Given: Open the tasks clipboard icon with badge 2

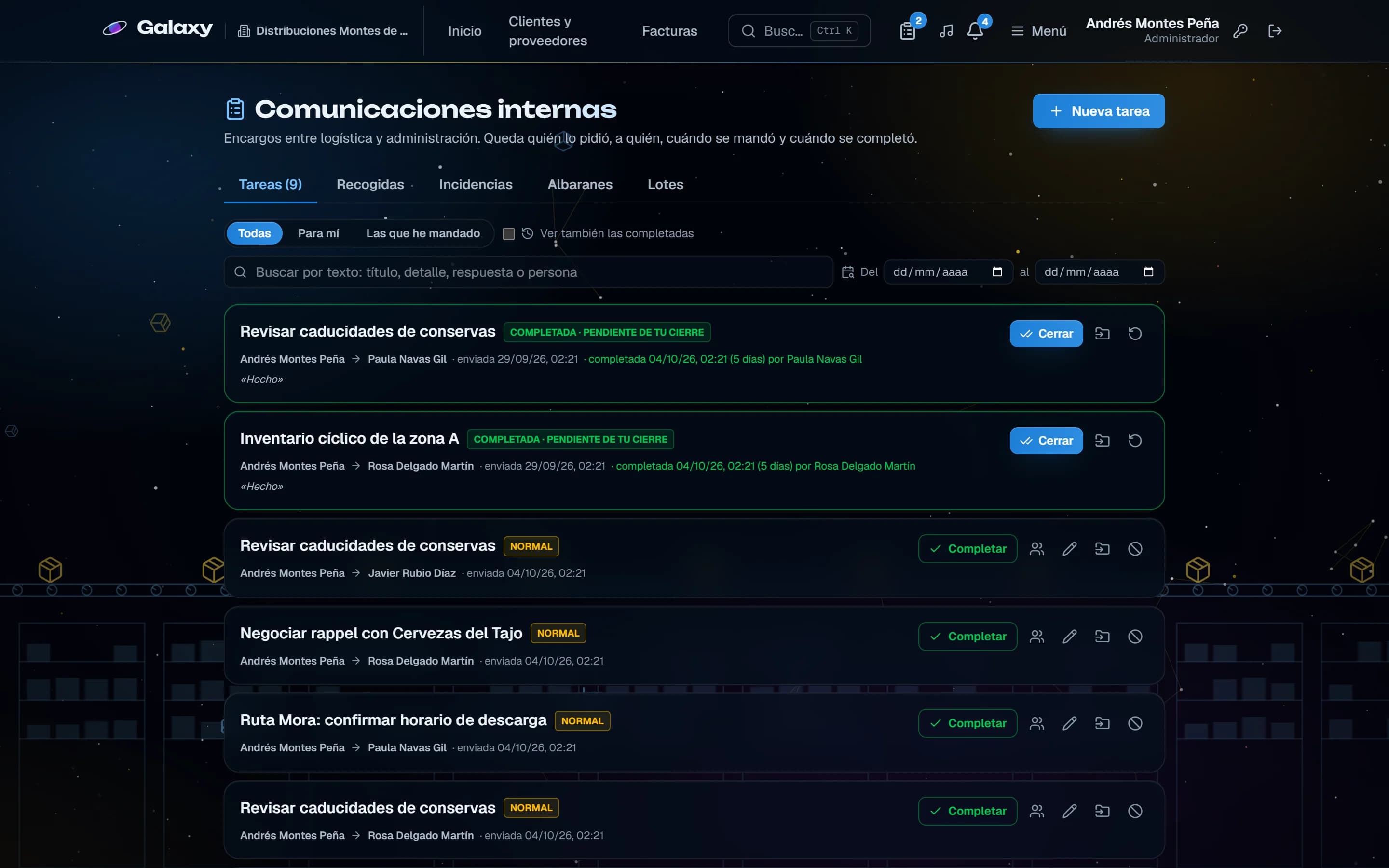Looking at the screenshot, I should pyautogui.click(x=908, y=31).
